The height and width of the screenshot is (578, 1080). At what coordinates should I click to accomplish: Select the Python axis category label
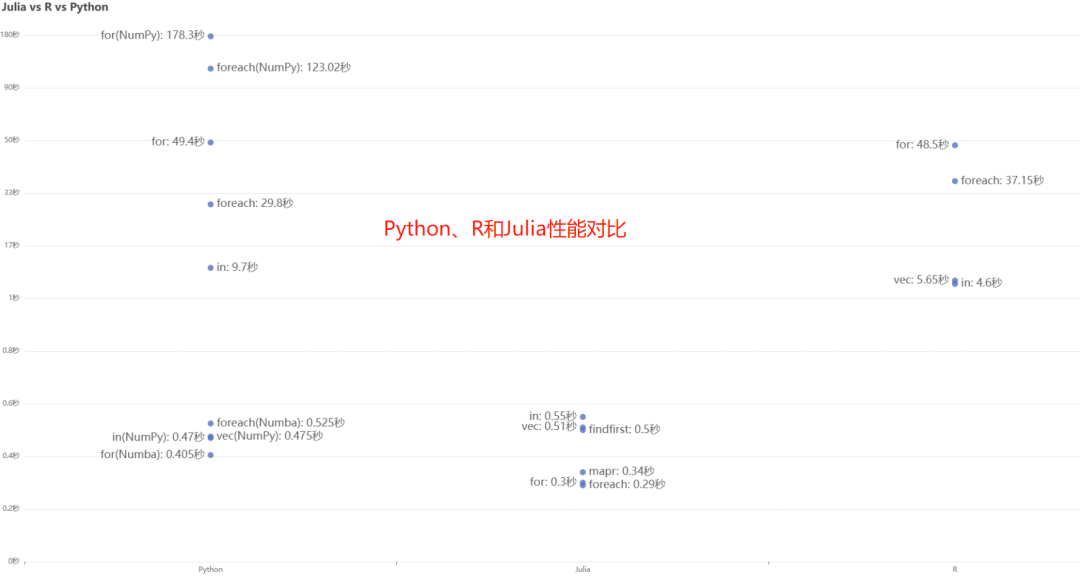click(210, 568)
